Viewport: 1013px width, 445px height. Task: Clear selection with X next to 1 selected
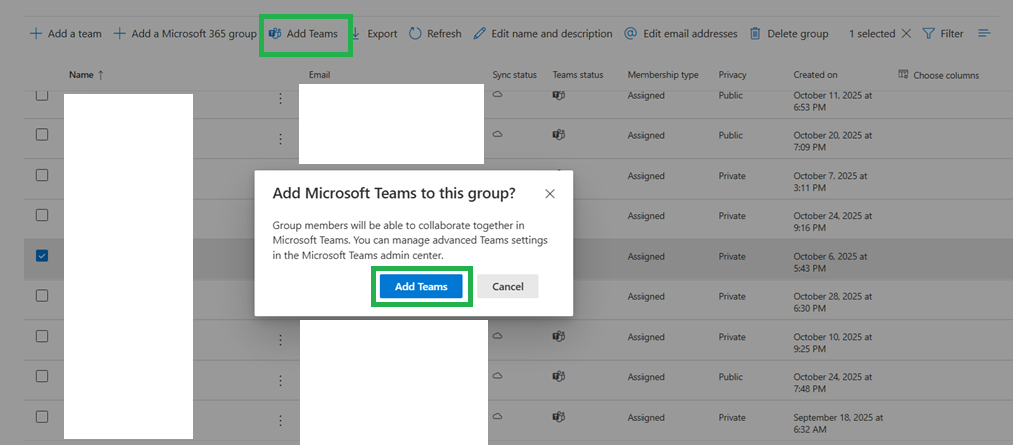click(x=906, y=34)
